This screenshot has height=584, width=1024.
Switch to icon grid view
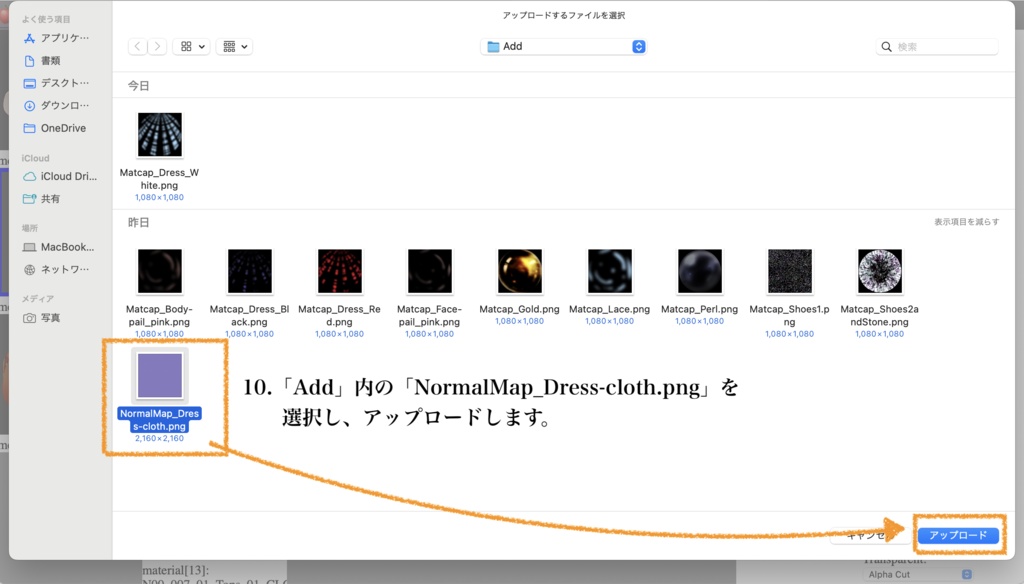click(185, 46)
